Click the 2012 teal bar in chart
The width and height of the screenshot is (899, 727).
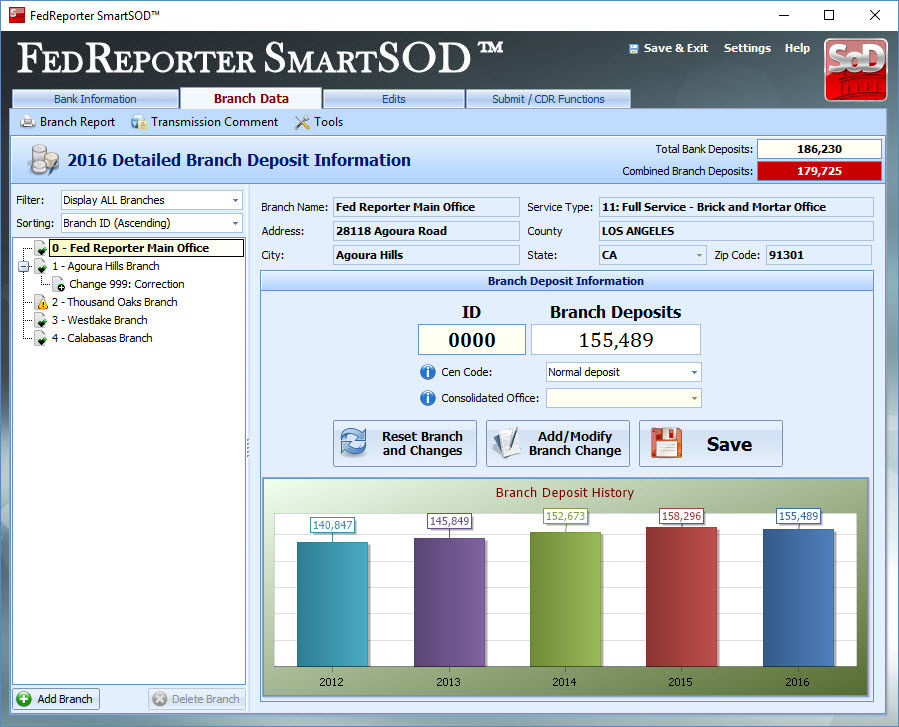pos(333,604)
